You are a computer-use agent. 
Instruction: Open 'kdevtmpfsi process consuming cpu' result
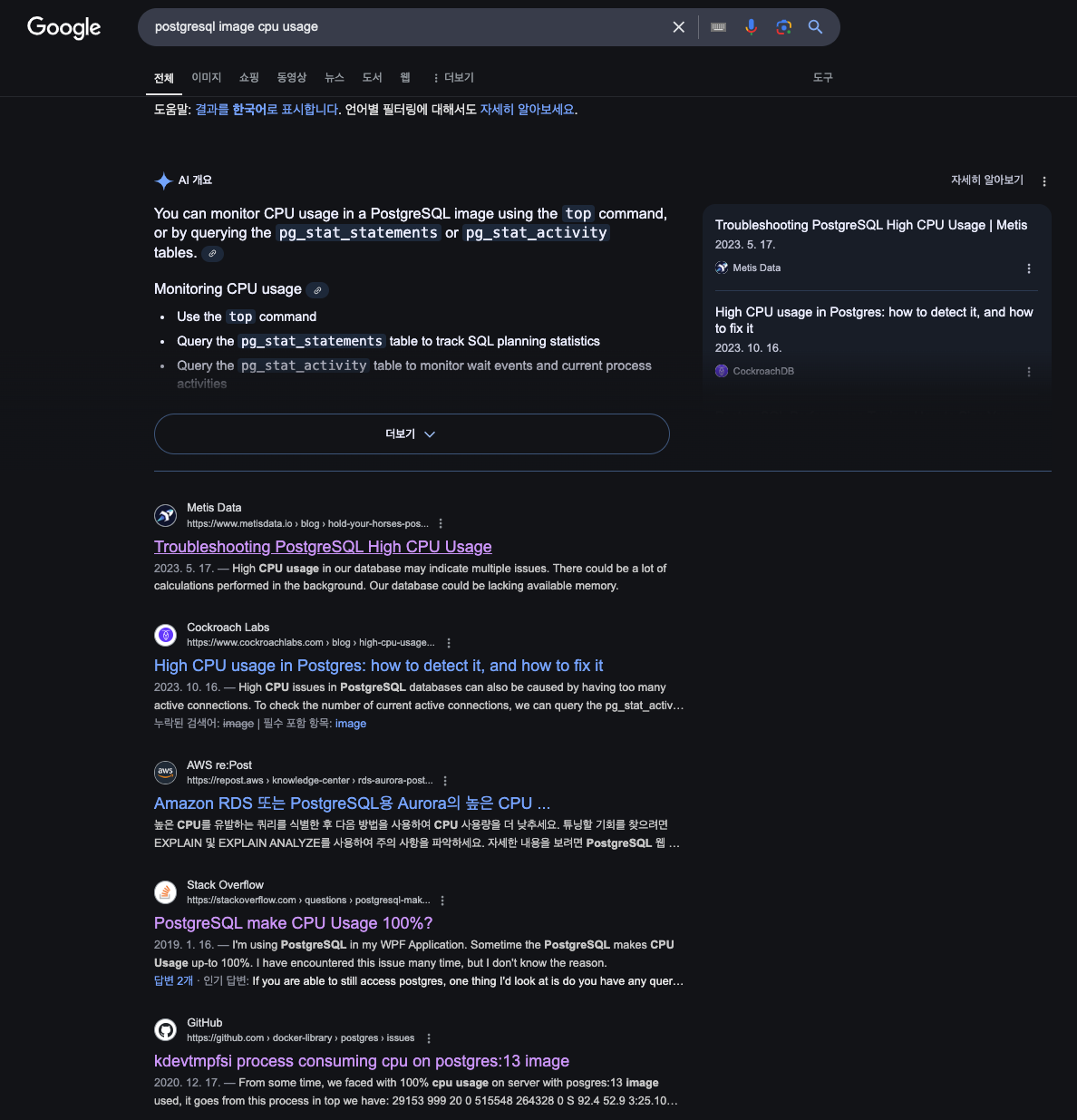click(x=362, y=1061)
